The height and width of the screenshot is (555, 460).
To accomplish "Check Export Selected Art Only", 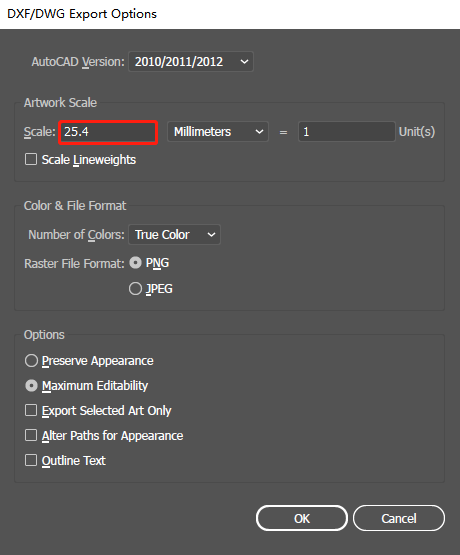I will [31, 410].
